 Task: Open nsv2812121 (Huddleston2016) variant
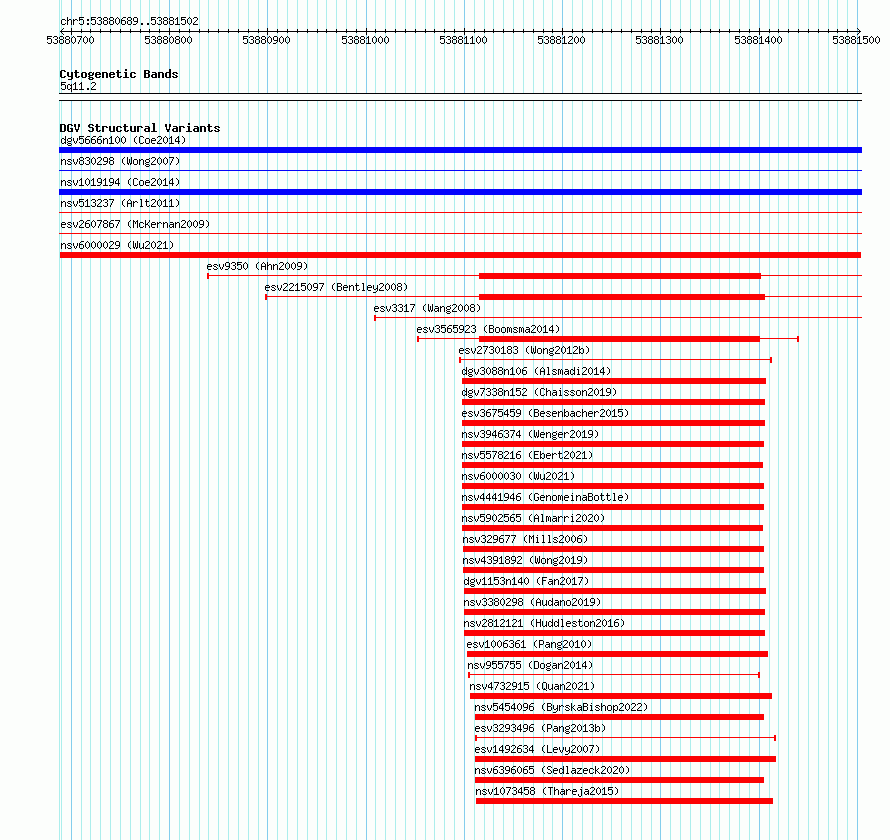(544, 623)
